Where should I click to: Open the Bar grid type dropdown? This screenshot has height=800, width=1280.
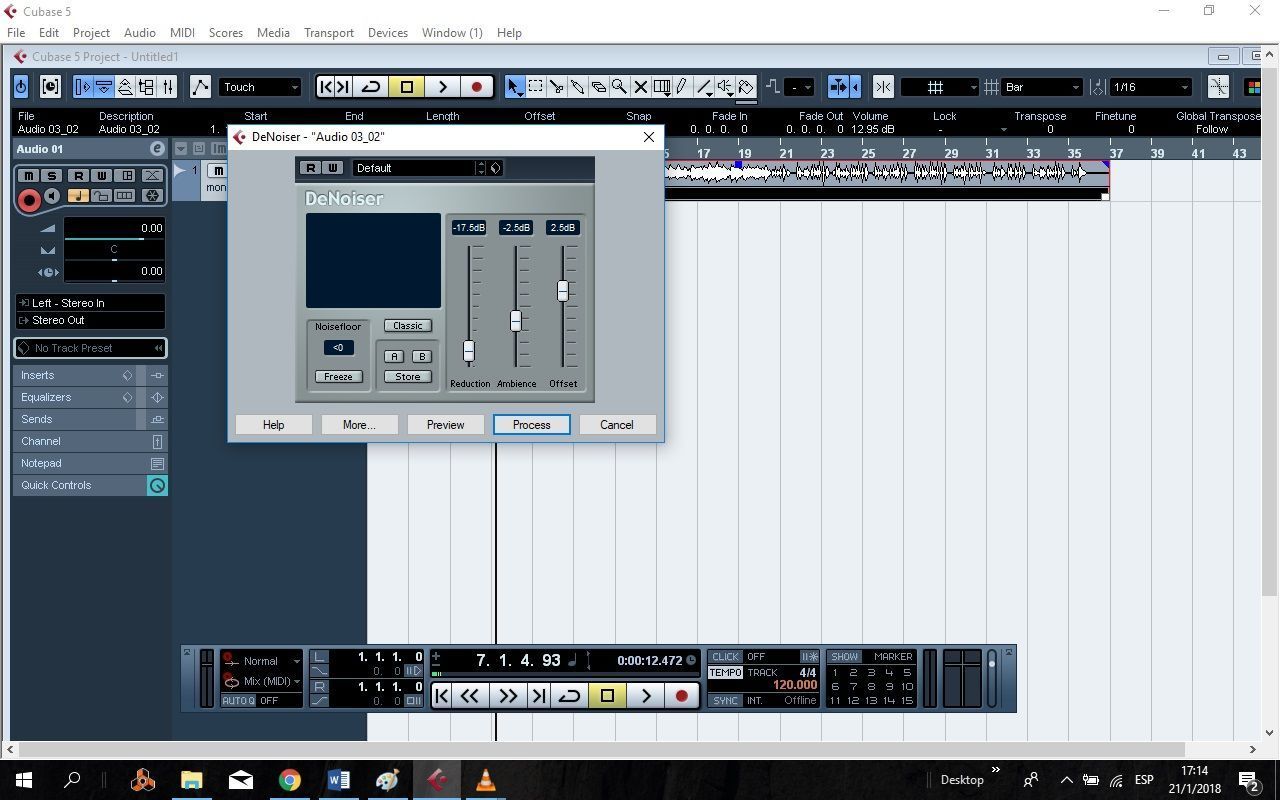1042,87
